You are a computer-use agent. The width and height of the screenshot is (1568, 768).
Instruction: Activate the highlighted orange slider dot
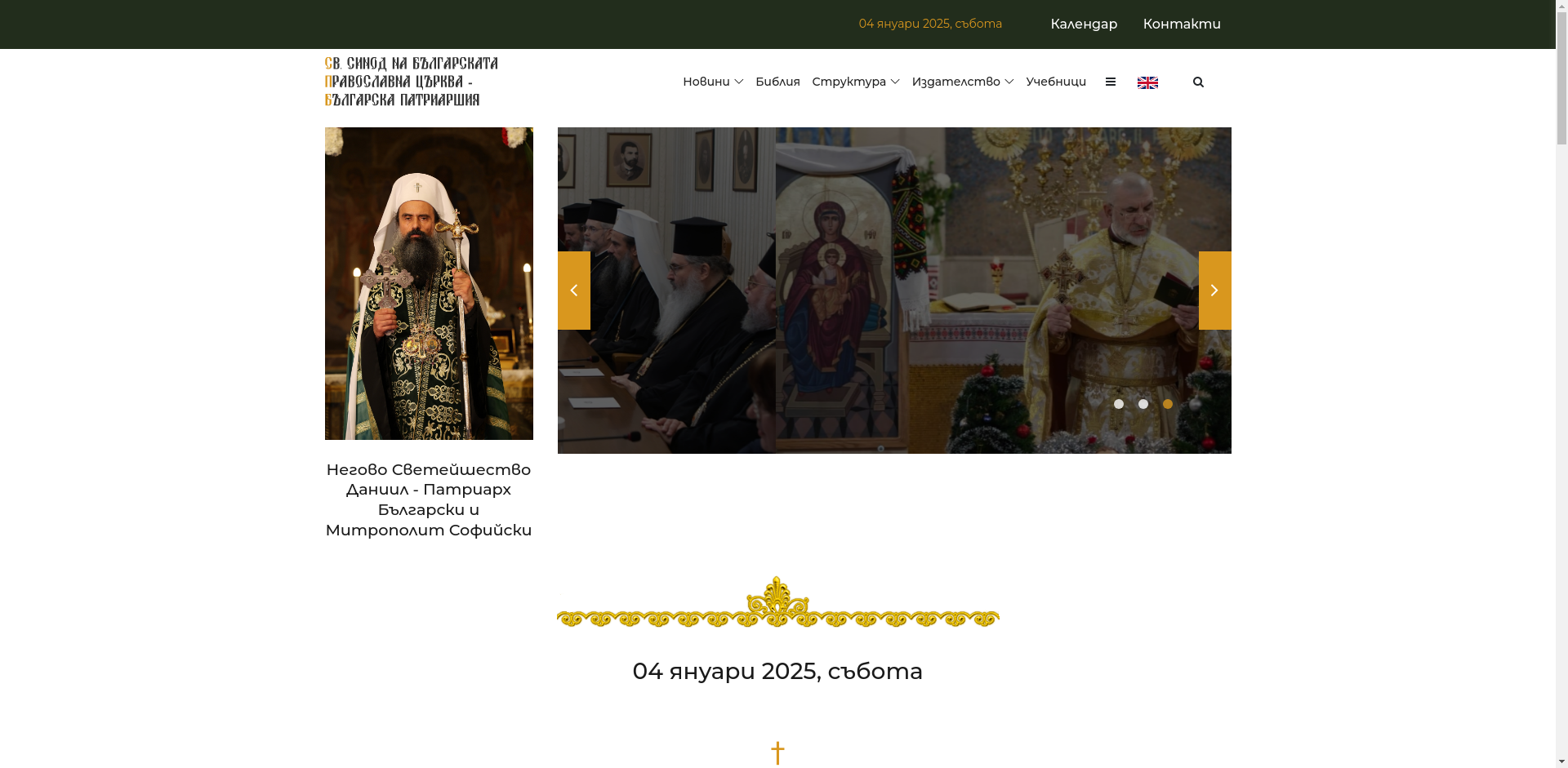pos(1167,403)
